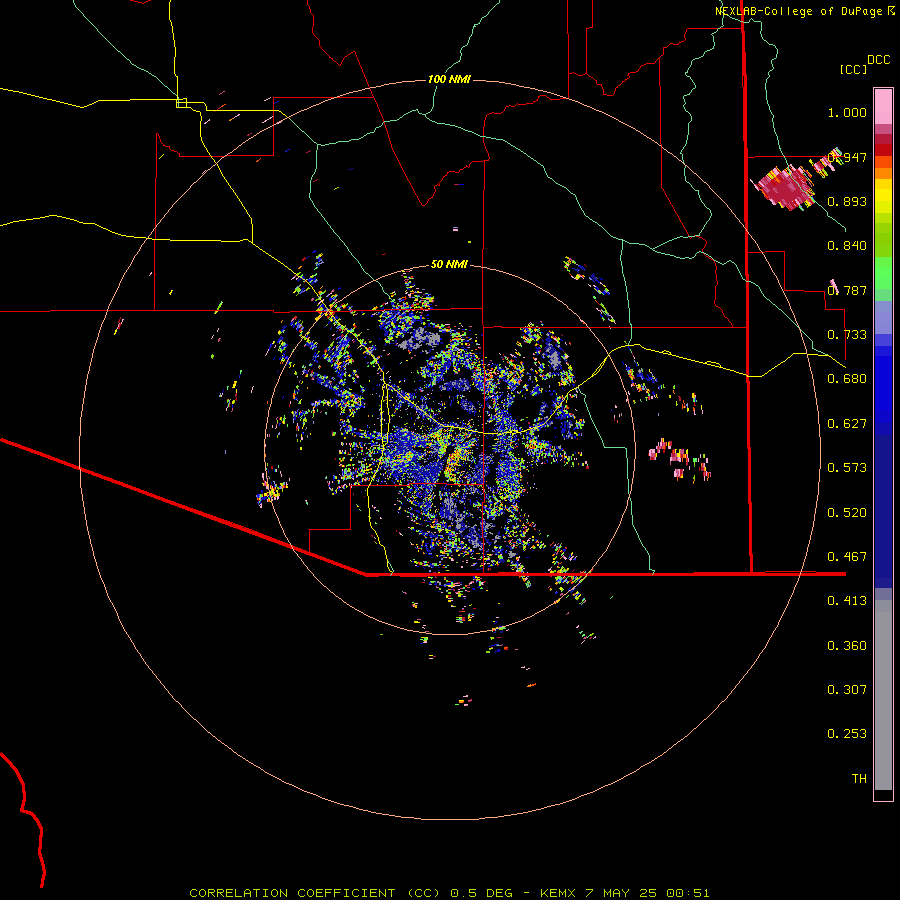Click the Correlation Coefficient KEMX caption text
This screenshot has width=900, height=900.
click(449, 893)
